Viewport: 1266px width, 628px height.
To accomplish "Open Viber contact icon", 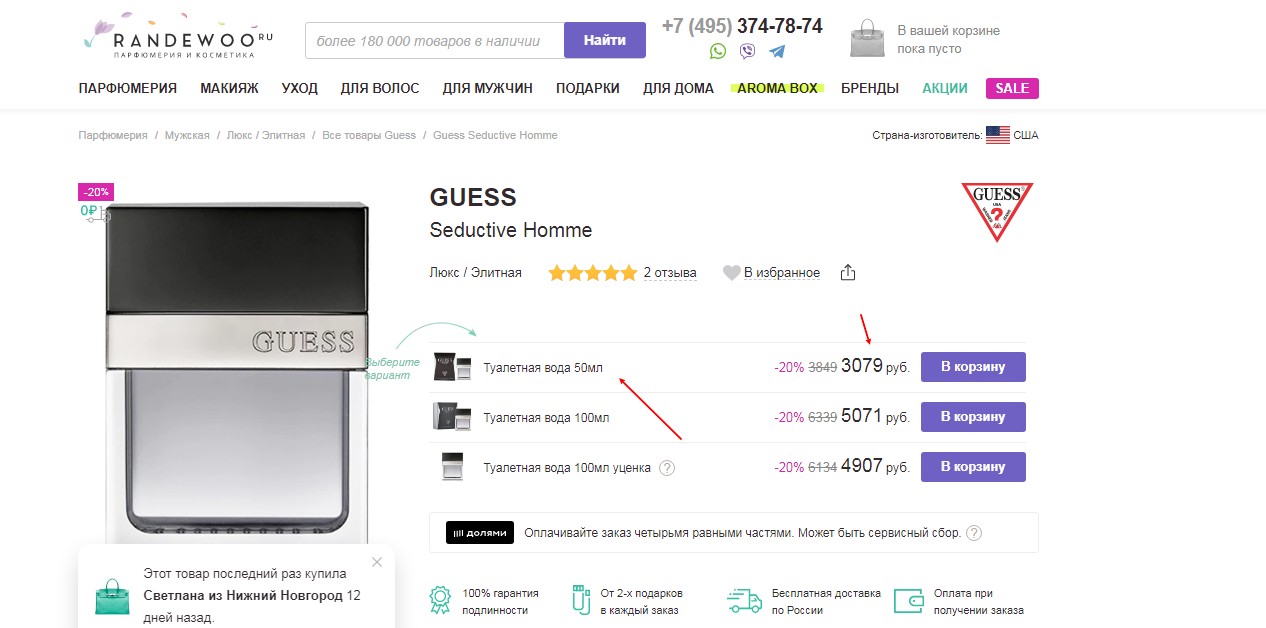I will click(747, 51).
